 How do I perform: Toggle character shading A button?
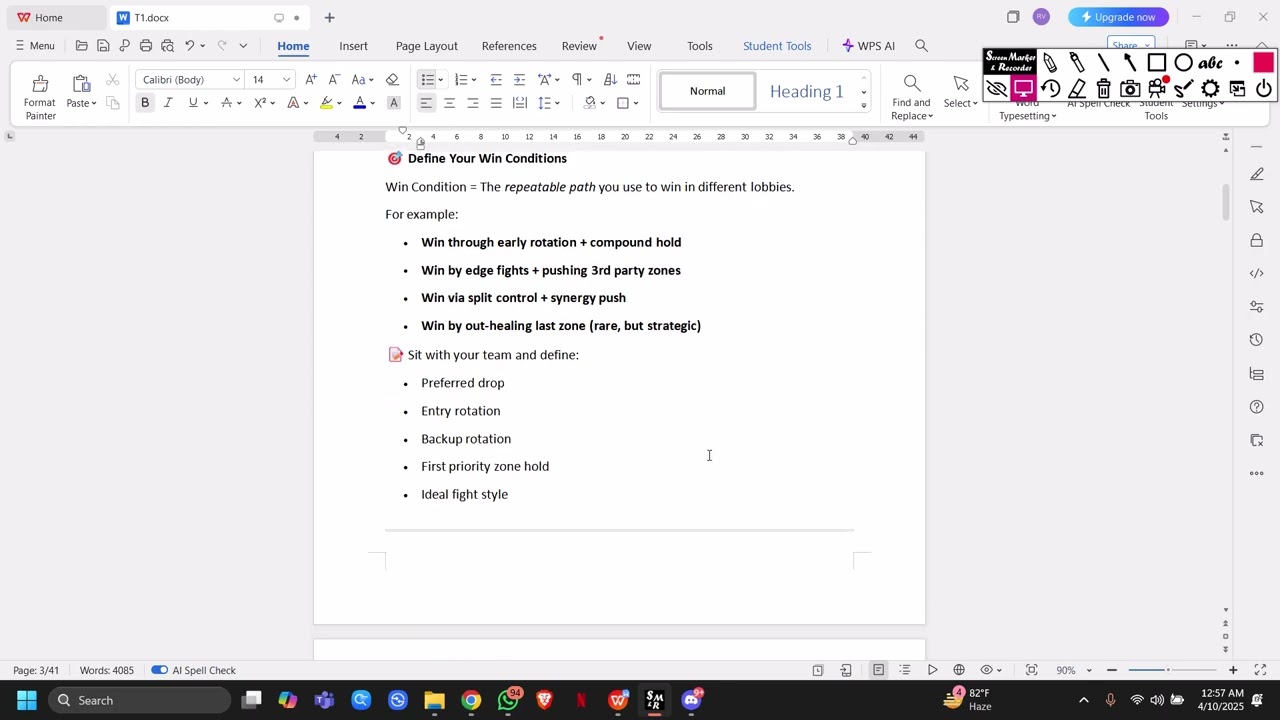[x=394, y=103]
